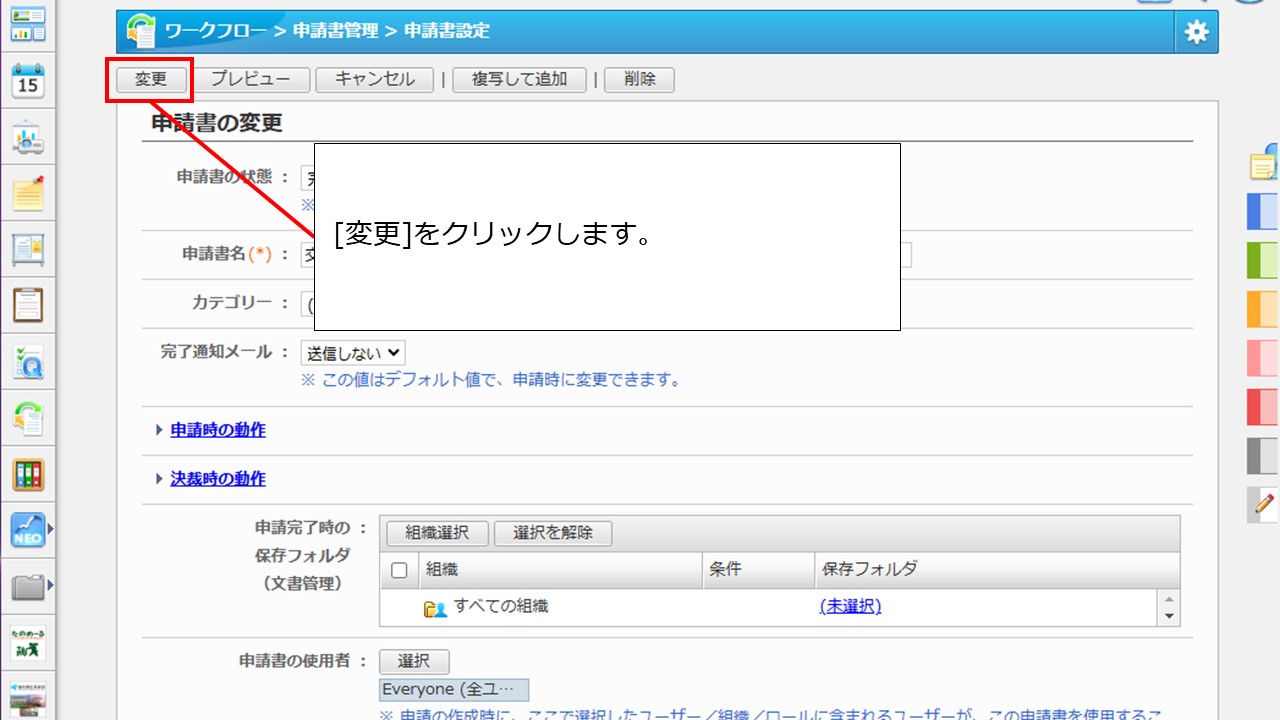1280x720 pixels.
Task: Click the settings gear in workflow header
Action: [x=1196, y=32]
